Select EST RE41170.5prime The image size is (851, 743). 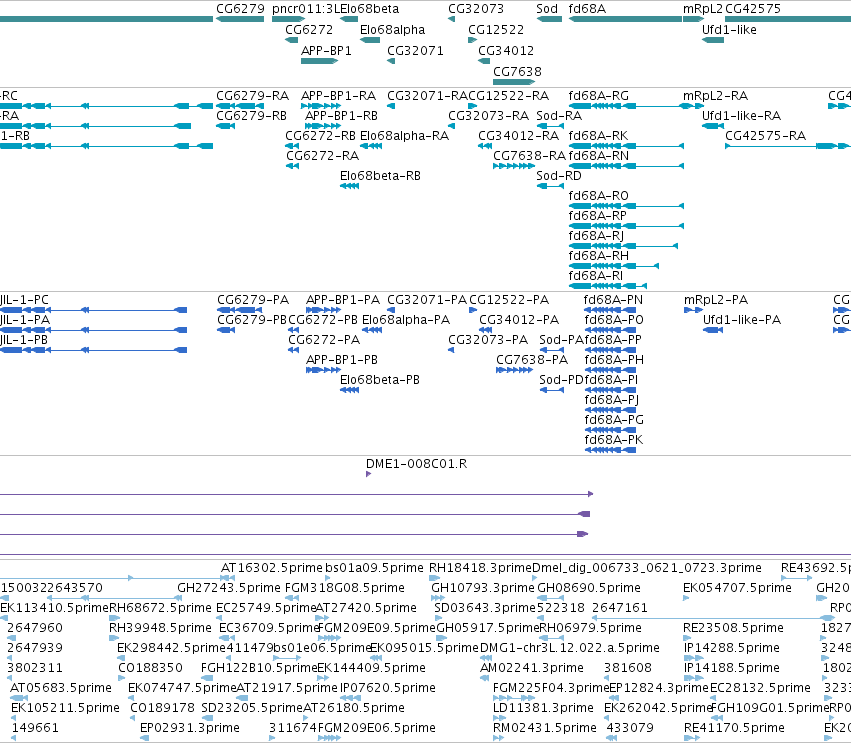click(691, 738)
